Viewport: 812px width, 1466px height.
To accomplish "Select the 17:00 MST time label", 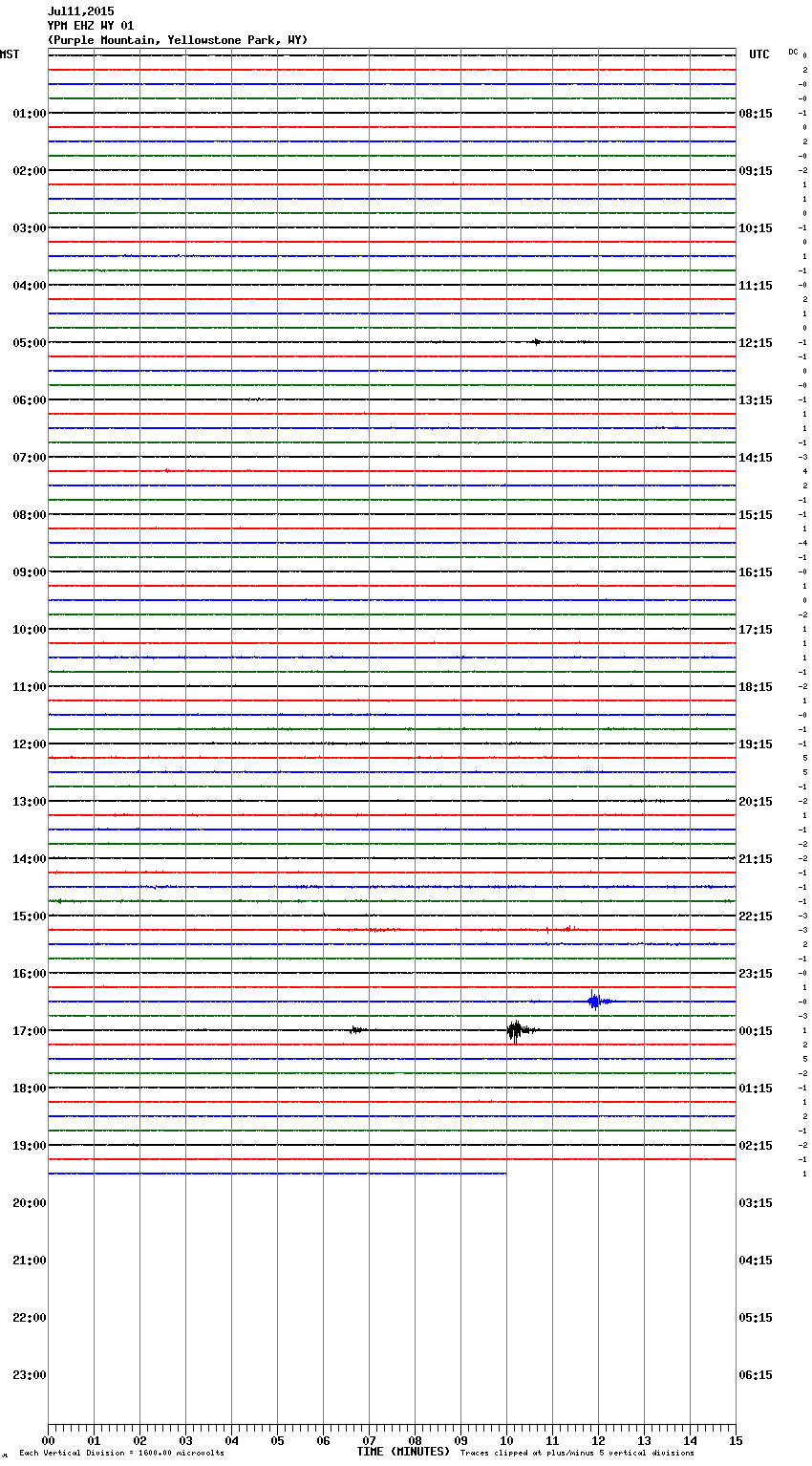I will click(x=30, y=1031).
